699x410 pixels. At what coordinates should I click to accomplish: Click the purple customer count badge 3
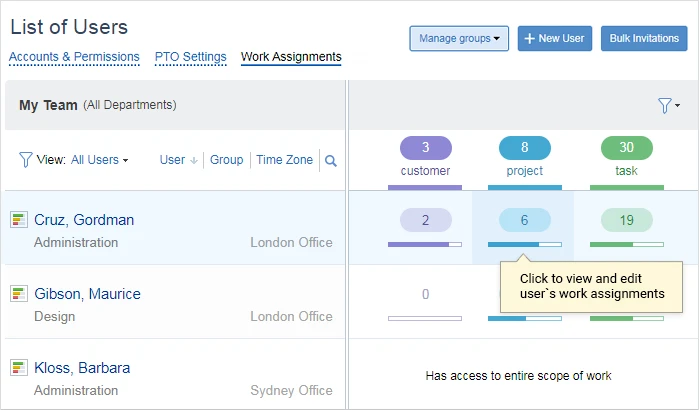click(x=425, y=148)
